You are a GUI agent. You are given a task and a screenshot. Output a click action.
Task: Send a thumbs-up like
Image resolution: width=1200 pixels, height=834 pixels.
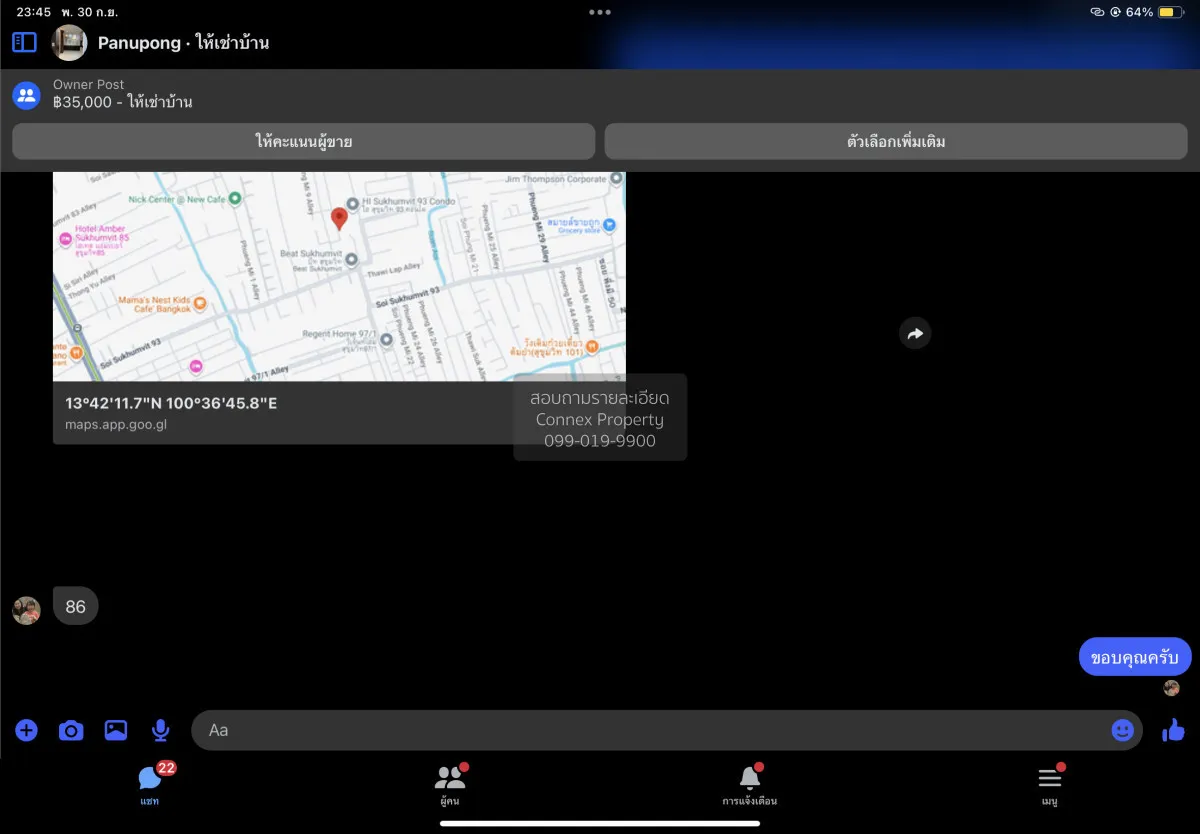tap(1173, 730)
